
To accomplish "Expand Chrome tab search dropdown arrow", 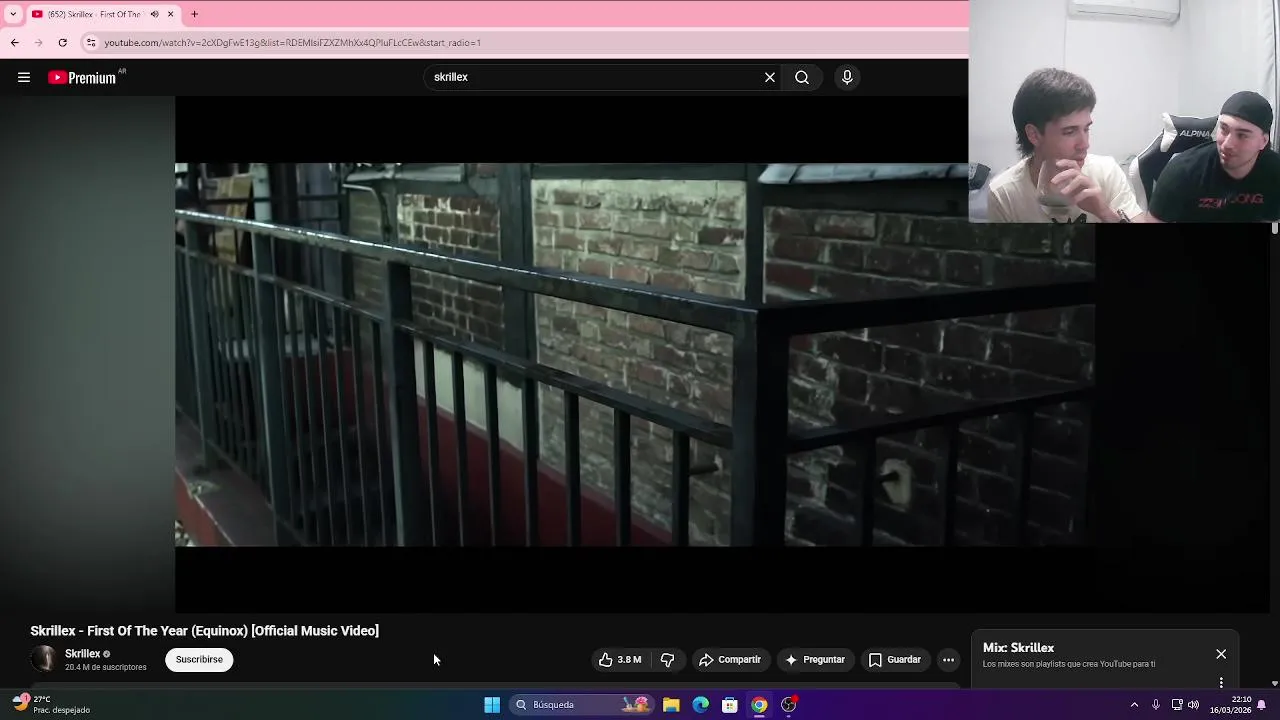I will tap(13, 14).
